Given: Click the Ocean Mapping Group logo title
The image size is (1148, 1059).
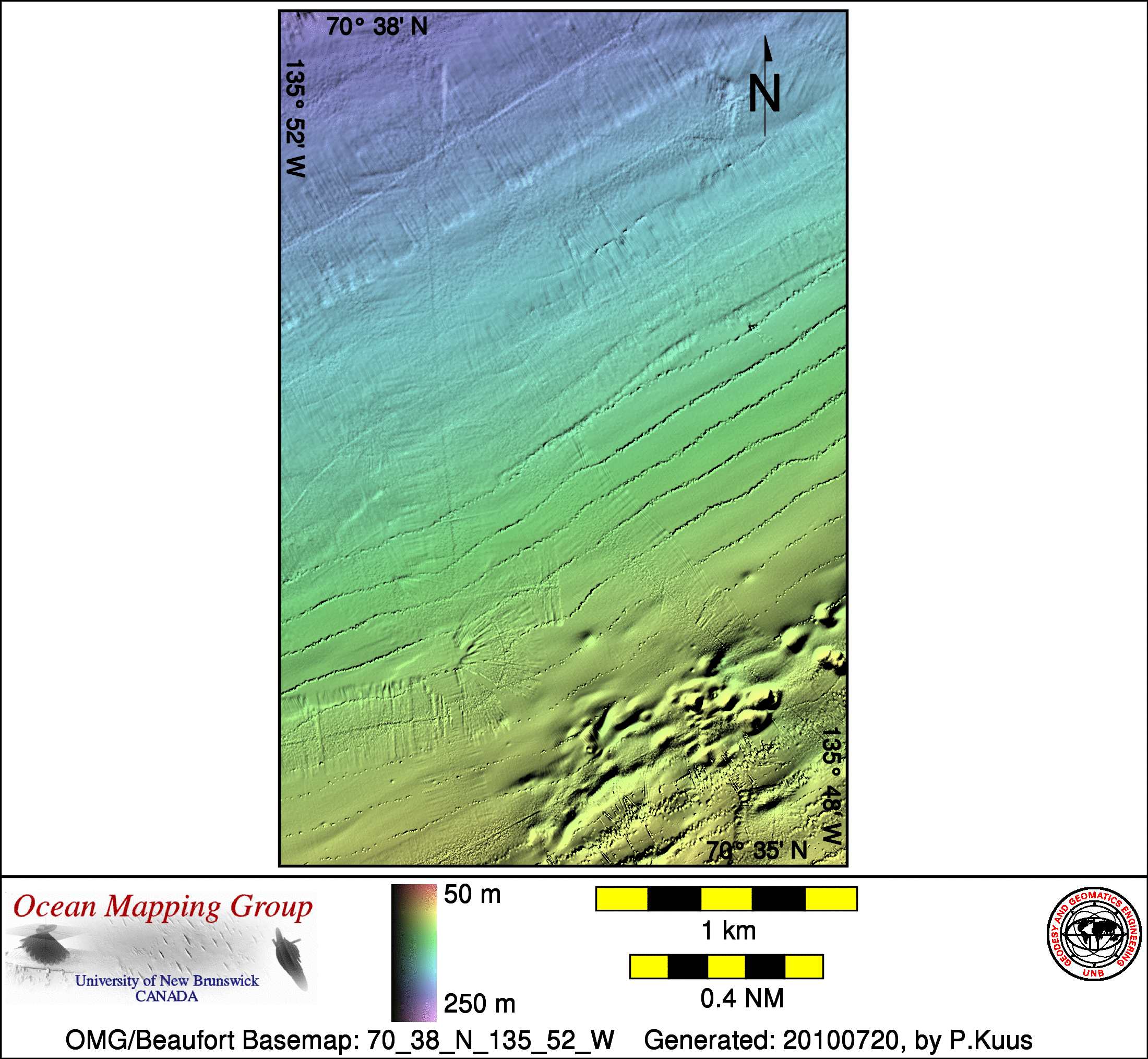Looking at the screenshot, I should pyautogui.click(x=163, y=907).
